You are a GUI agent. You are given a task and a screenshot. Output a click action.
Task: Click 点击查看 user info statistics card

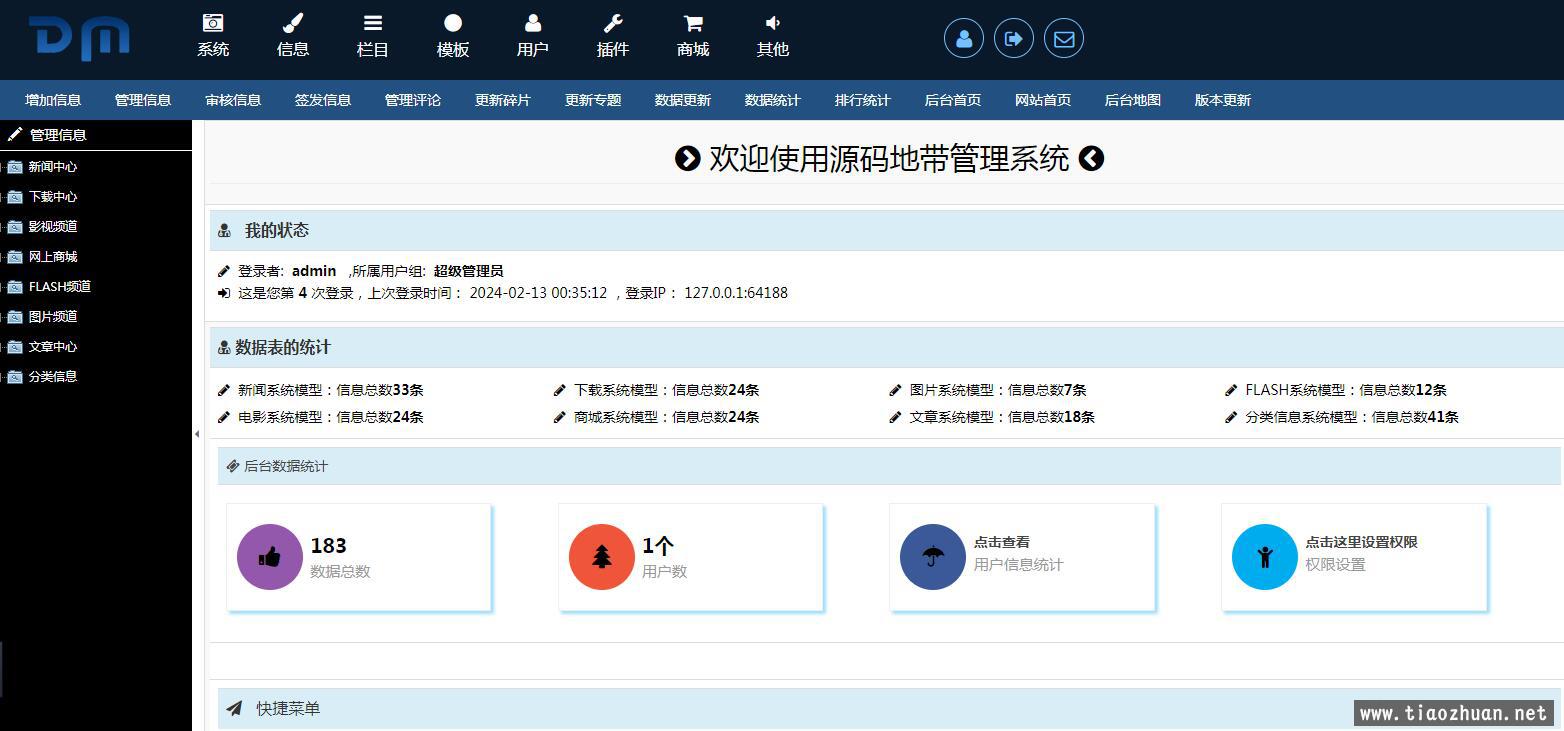click(1022, 557)
